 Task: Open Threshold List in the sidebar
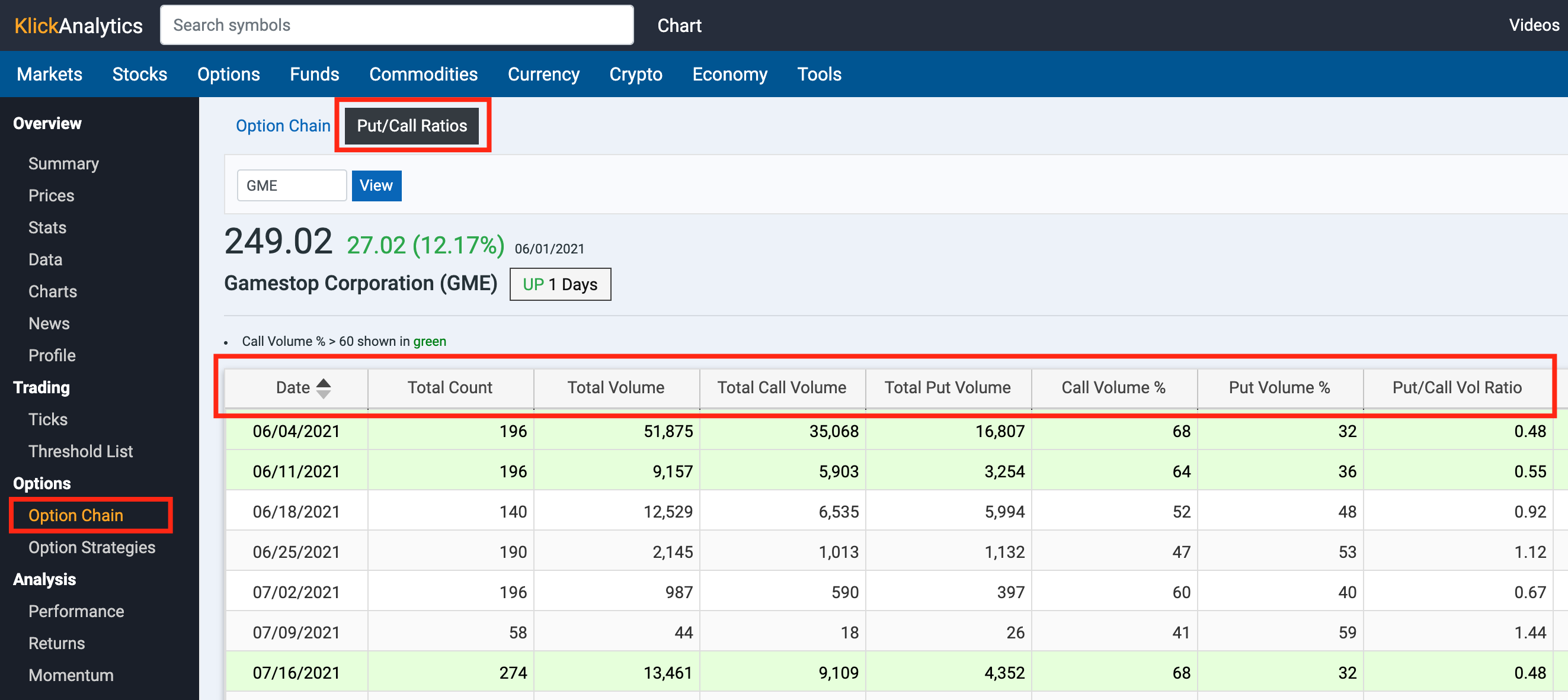point(81,451)
